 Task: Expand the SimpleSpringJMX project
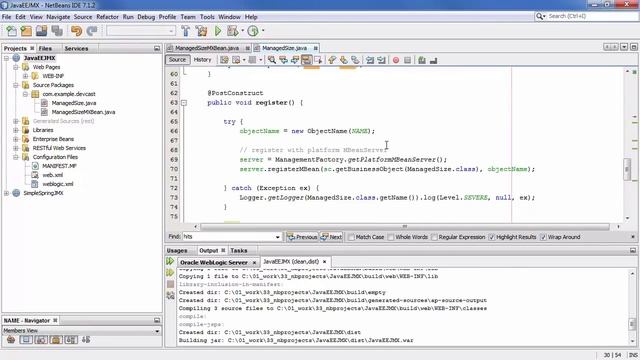click(x=6, y=193)
